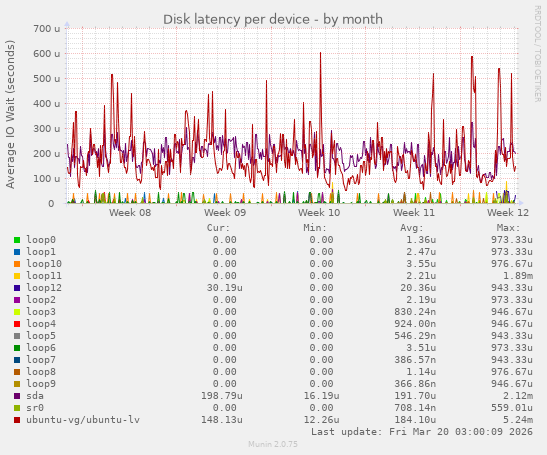Click the Munin 2.0.75 footer text
547x455 pixels.
pyautogui.click(x=273, y=444)
